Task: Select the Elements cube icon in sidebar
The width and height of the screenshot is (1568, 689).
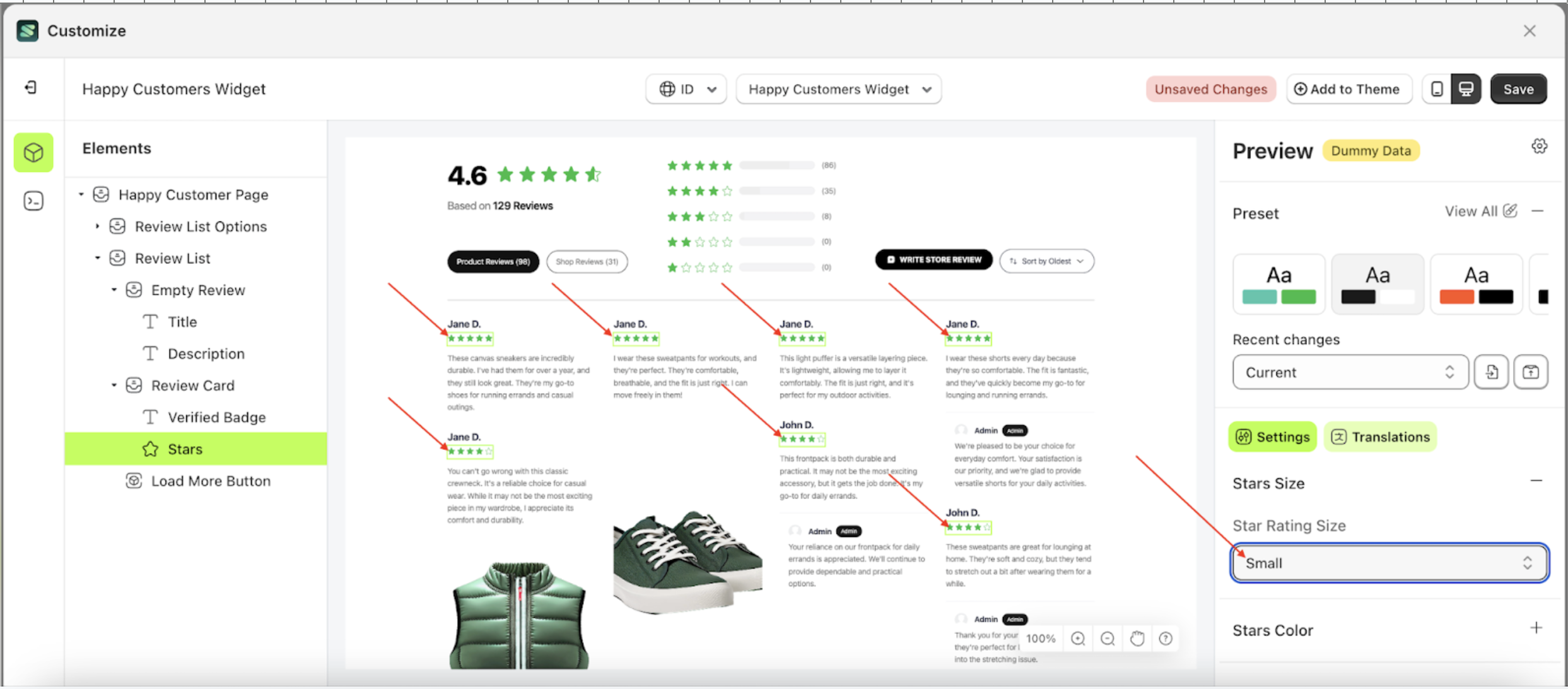Action: [33, 152]
